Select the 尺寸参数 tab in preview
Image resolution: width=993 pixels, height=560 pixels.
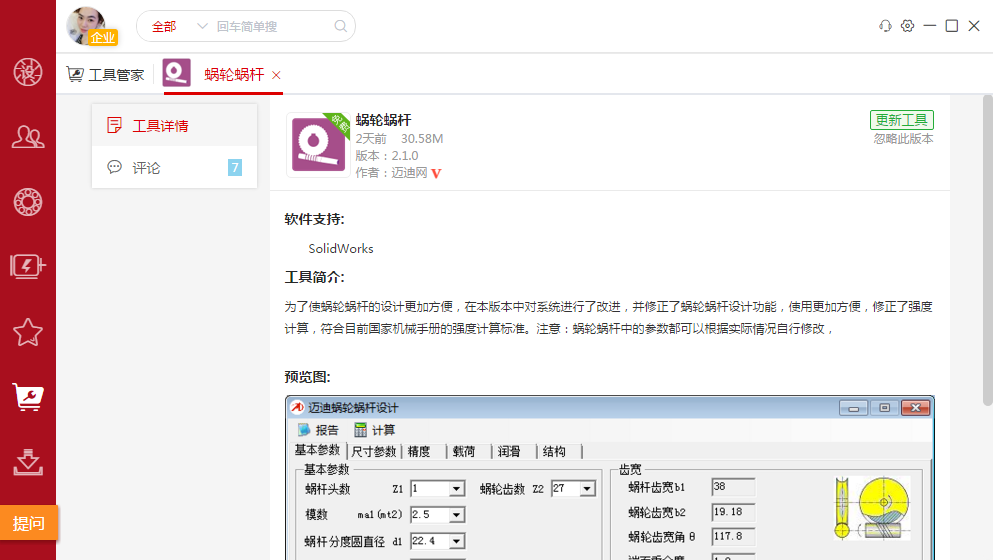click(x=374, y=452)
